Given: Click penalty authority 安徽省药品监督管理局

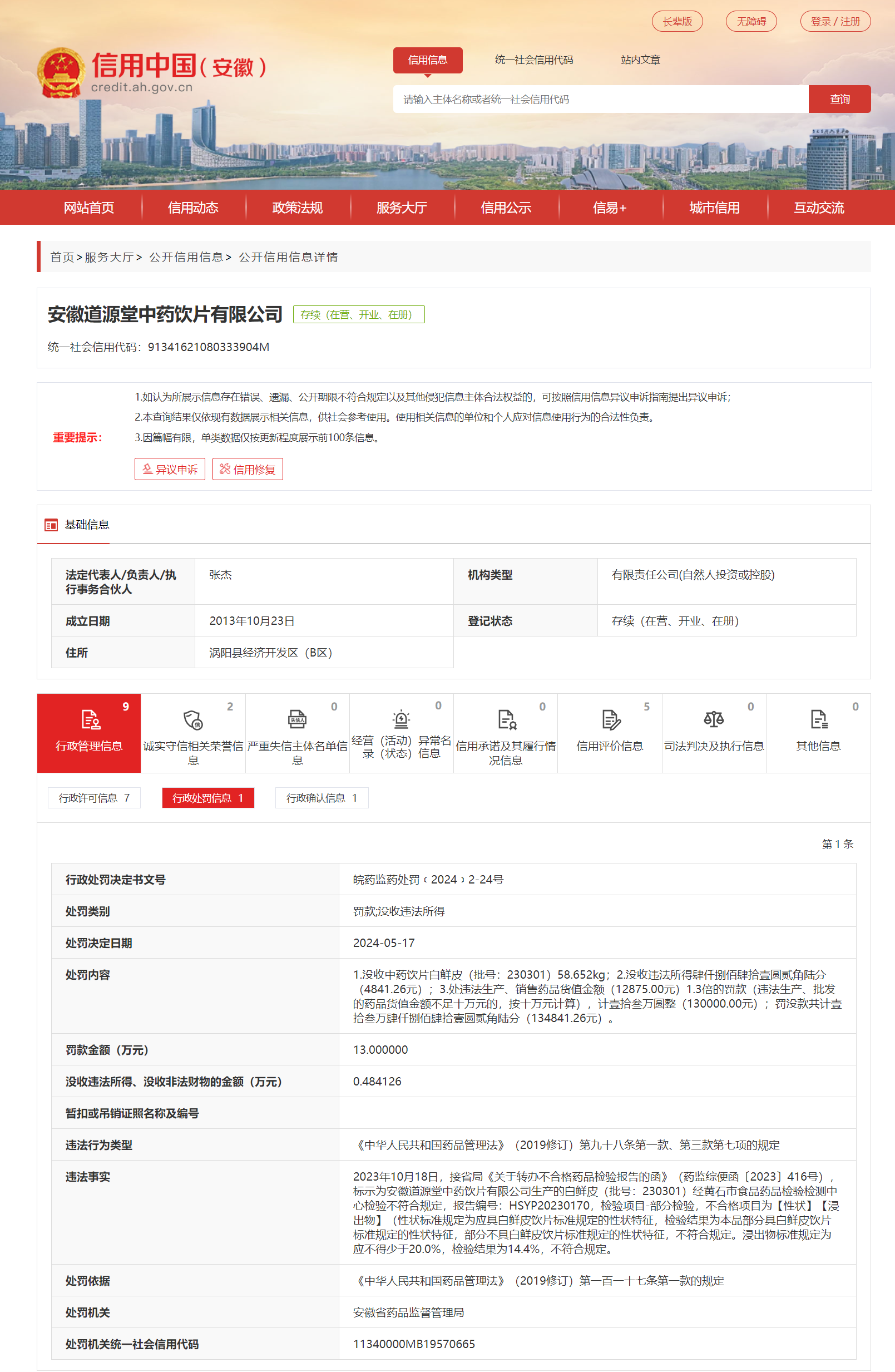Looking at the screenshot, I should (409, 1312).
